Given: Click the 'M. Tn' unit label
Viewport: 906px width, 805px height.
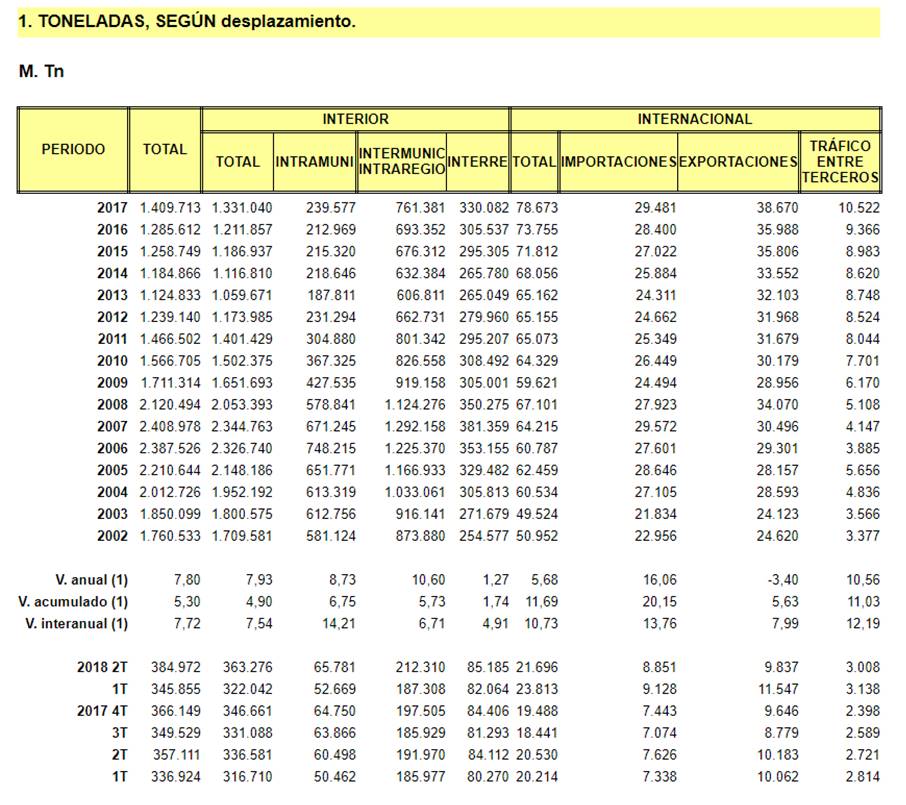Looking at the screenshot, I should (x=41, y=72).
